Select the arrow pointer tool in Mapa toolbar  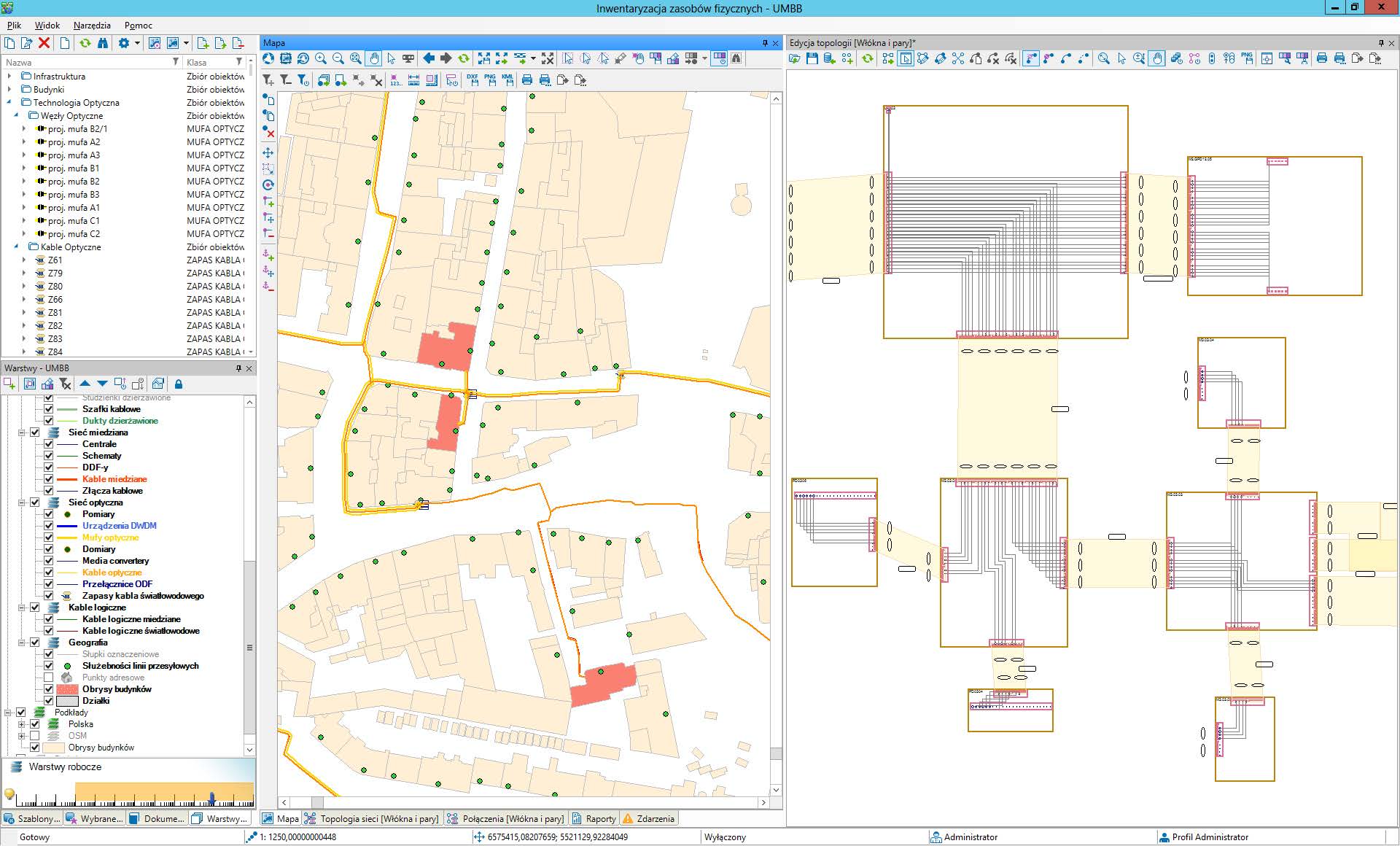(391, 58)
